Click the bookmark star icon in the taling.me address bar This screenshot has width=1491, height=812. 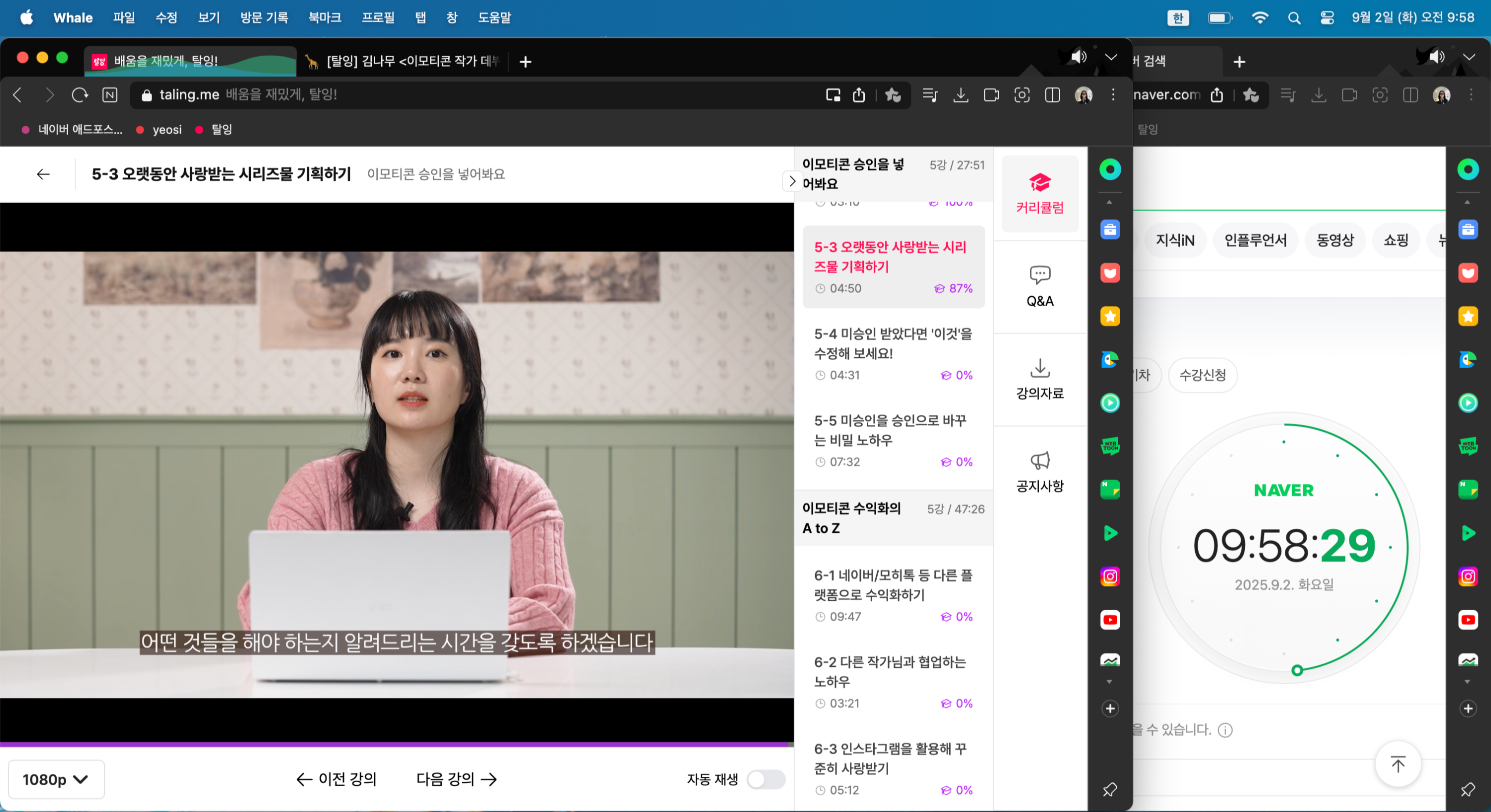click(893, 95)
